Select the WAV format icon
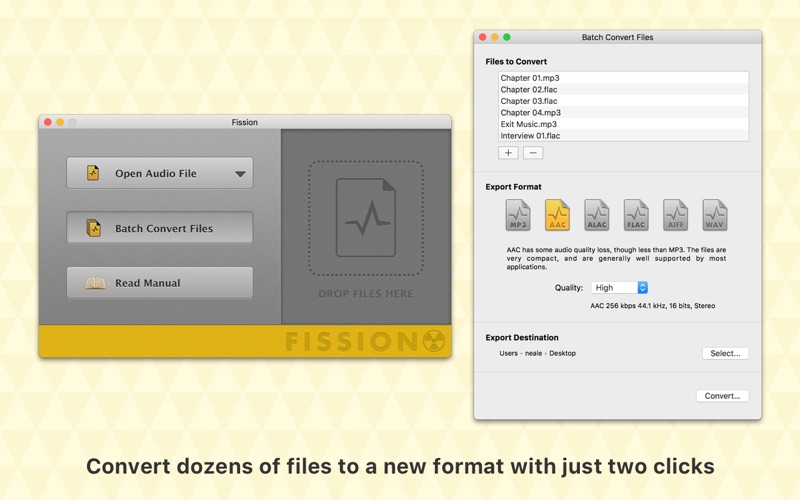The height and width of the screenshot is (500, 800). tap(714, 215)
